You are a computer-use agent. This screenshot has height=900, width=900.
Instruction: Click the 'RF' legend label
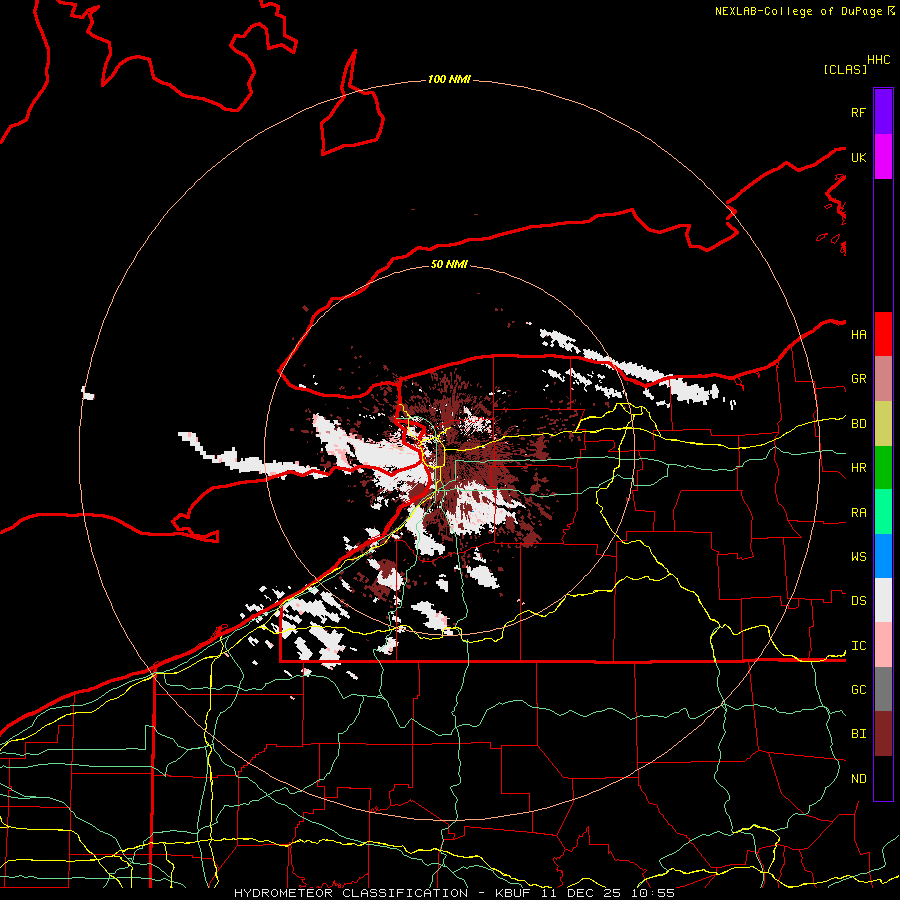pyautogui.click(x=858, y=112)
